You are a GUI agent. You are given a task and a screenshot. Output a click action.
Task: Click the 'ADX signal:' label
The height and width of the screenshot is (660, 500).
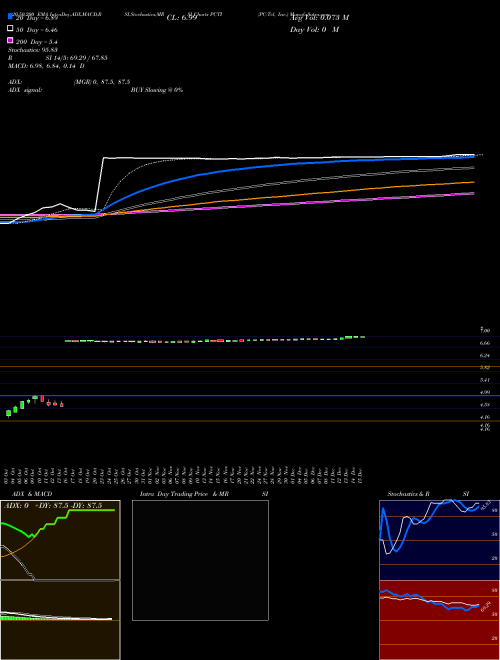pyautogui.click(x=25, y=90)
